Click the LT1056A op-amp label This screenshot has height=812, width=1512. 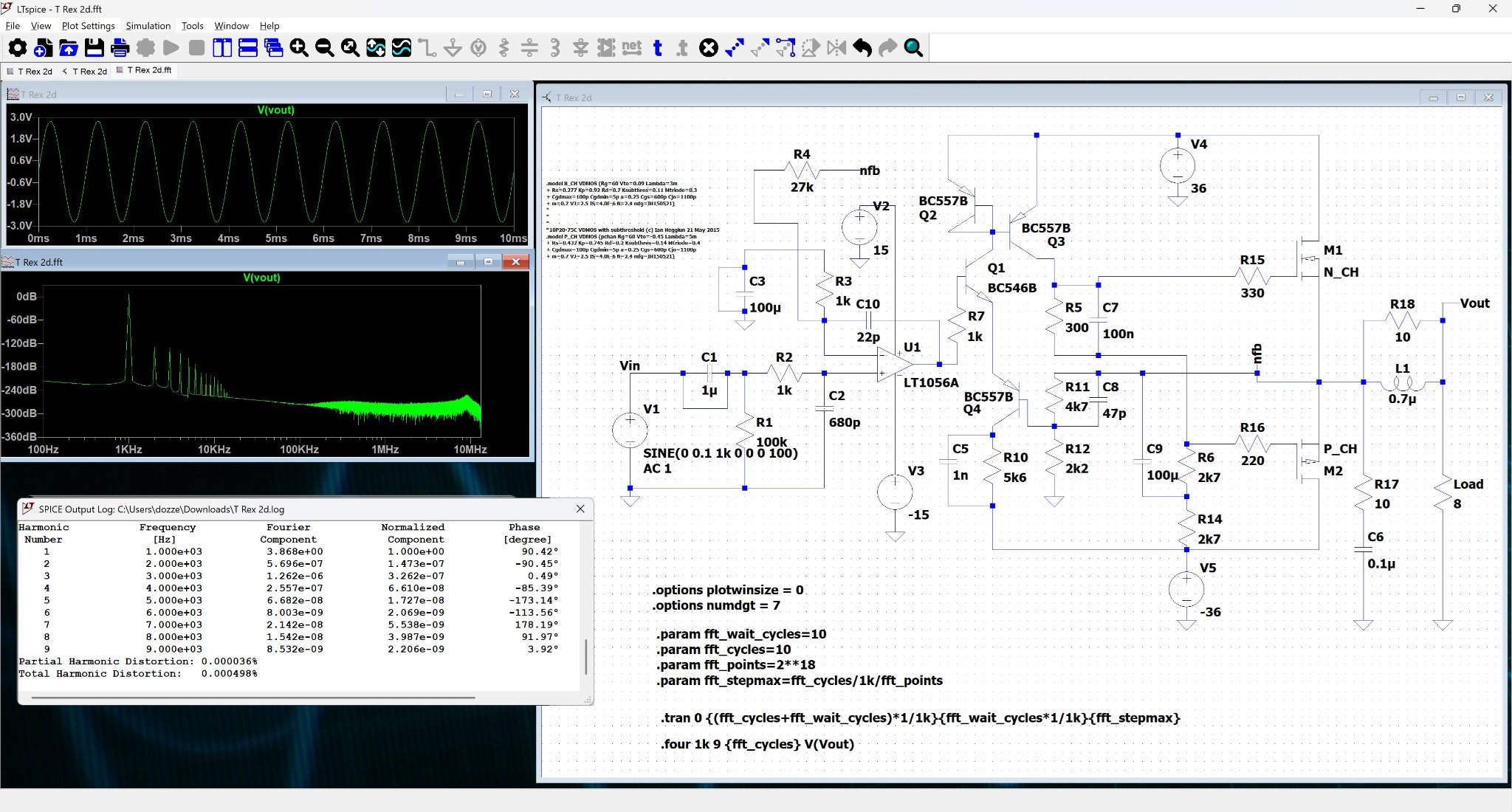[931, 382]
